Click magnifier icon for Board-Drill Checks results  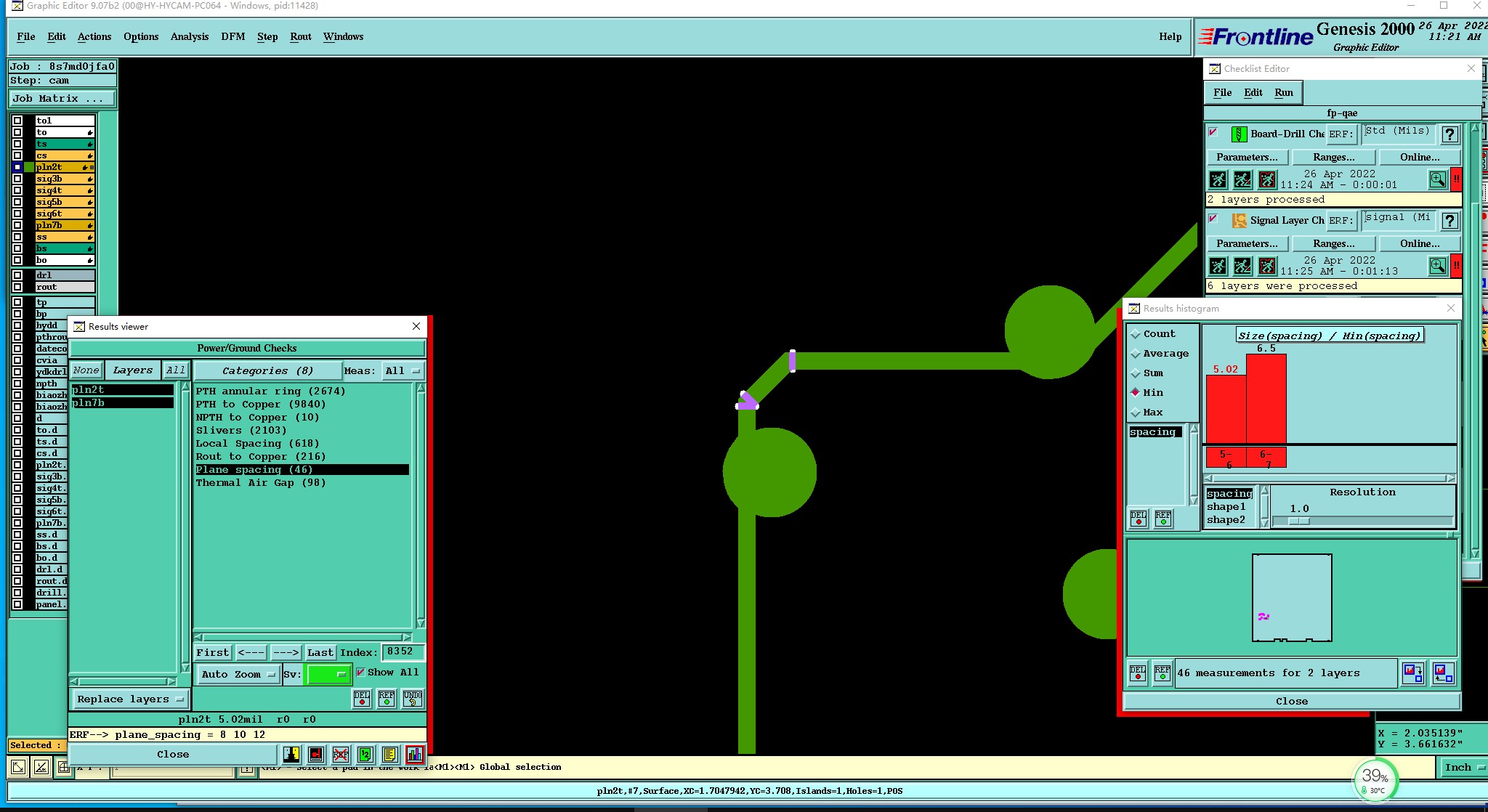pos(1437,179)
